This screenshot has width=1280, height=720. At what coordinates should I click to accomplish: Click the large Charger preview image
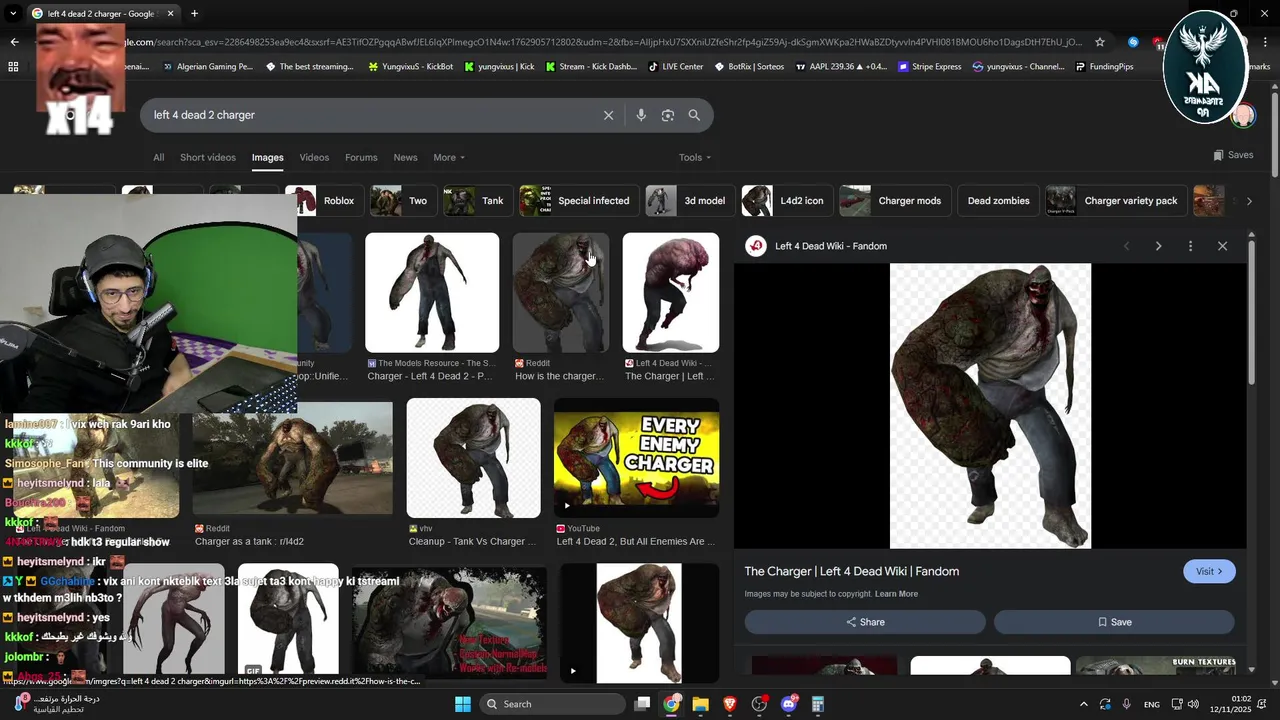(990, 406)
